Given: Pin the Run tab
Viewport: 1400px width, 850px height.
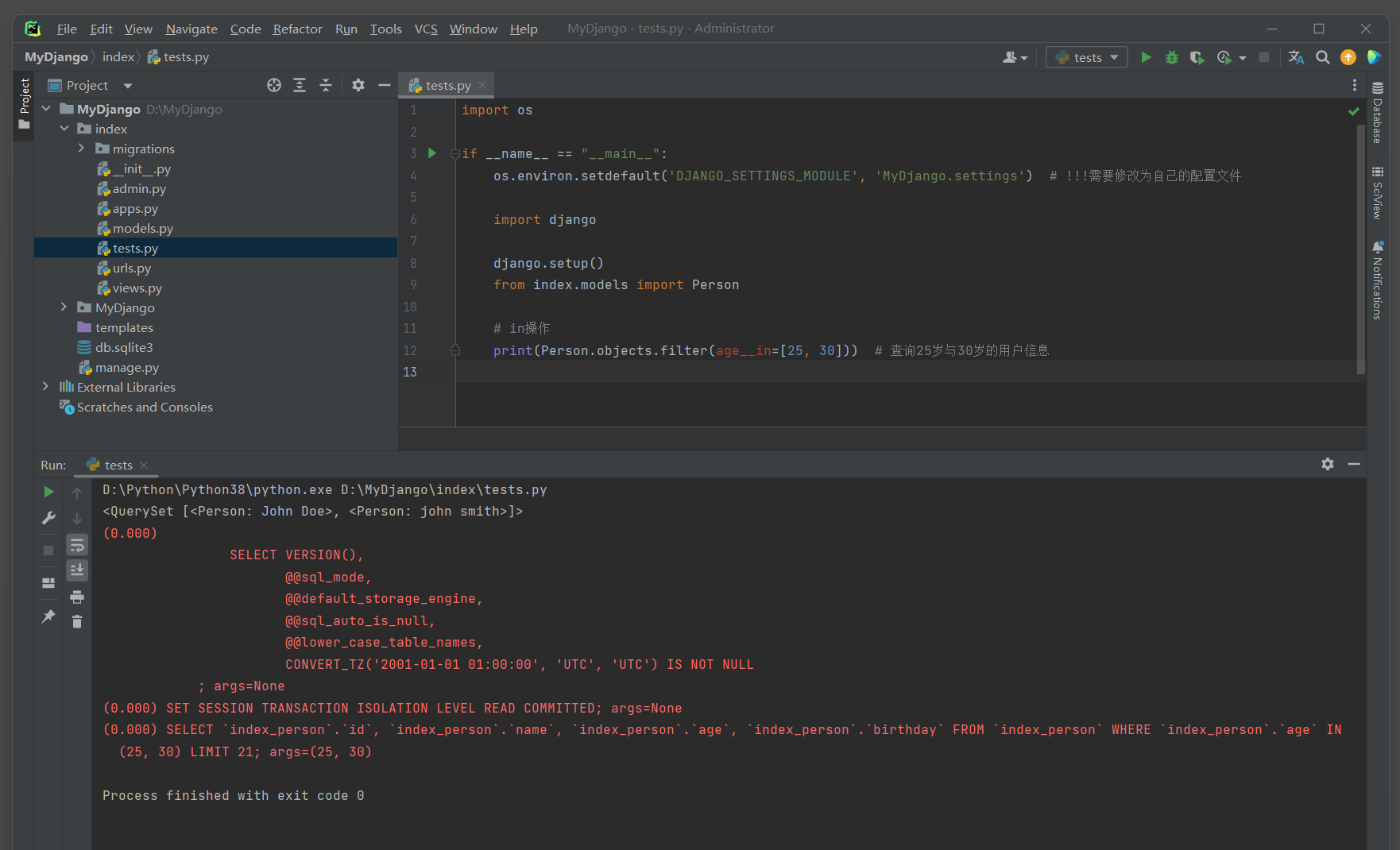Looking at the screenshot, I should pyautogui.click(x=48, y=616).
